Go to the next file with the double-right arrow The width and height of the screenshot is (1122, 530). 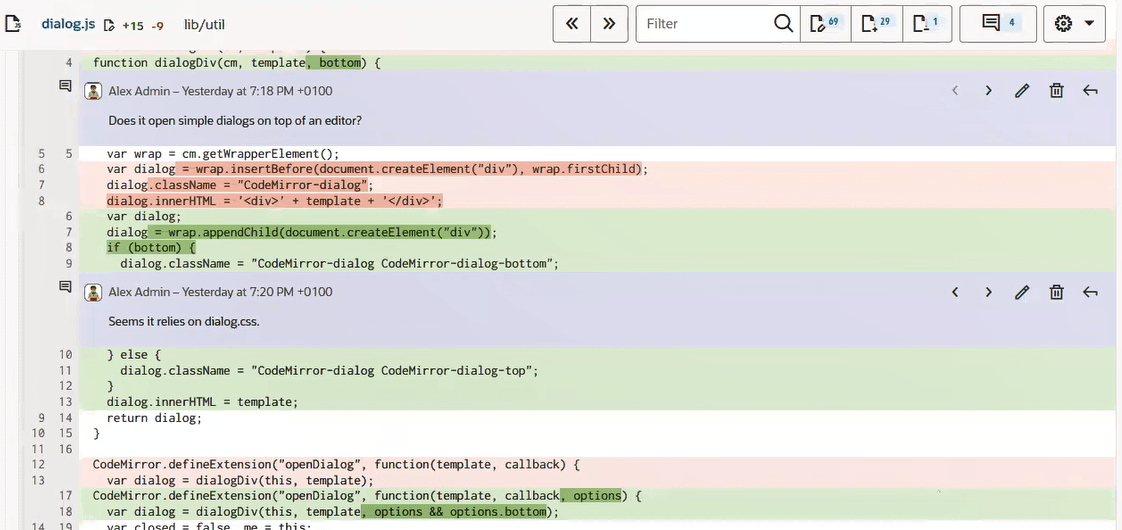click(x=609, y=24)
